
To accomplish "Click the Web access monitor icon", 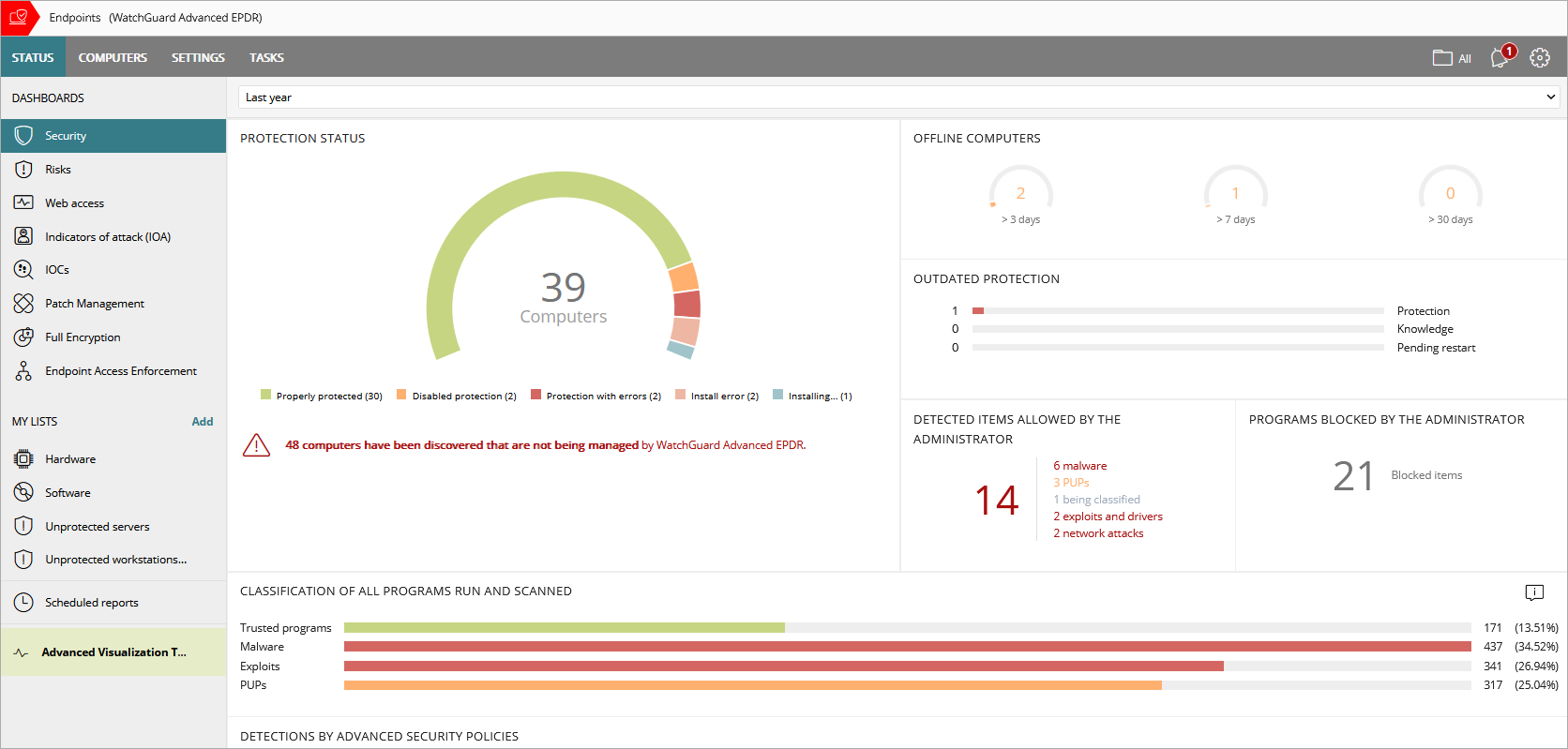I will coord(23,203).
